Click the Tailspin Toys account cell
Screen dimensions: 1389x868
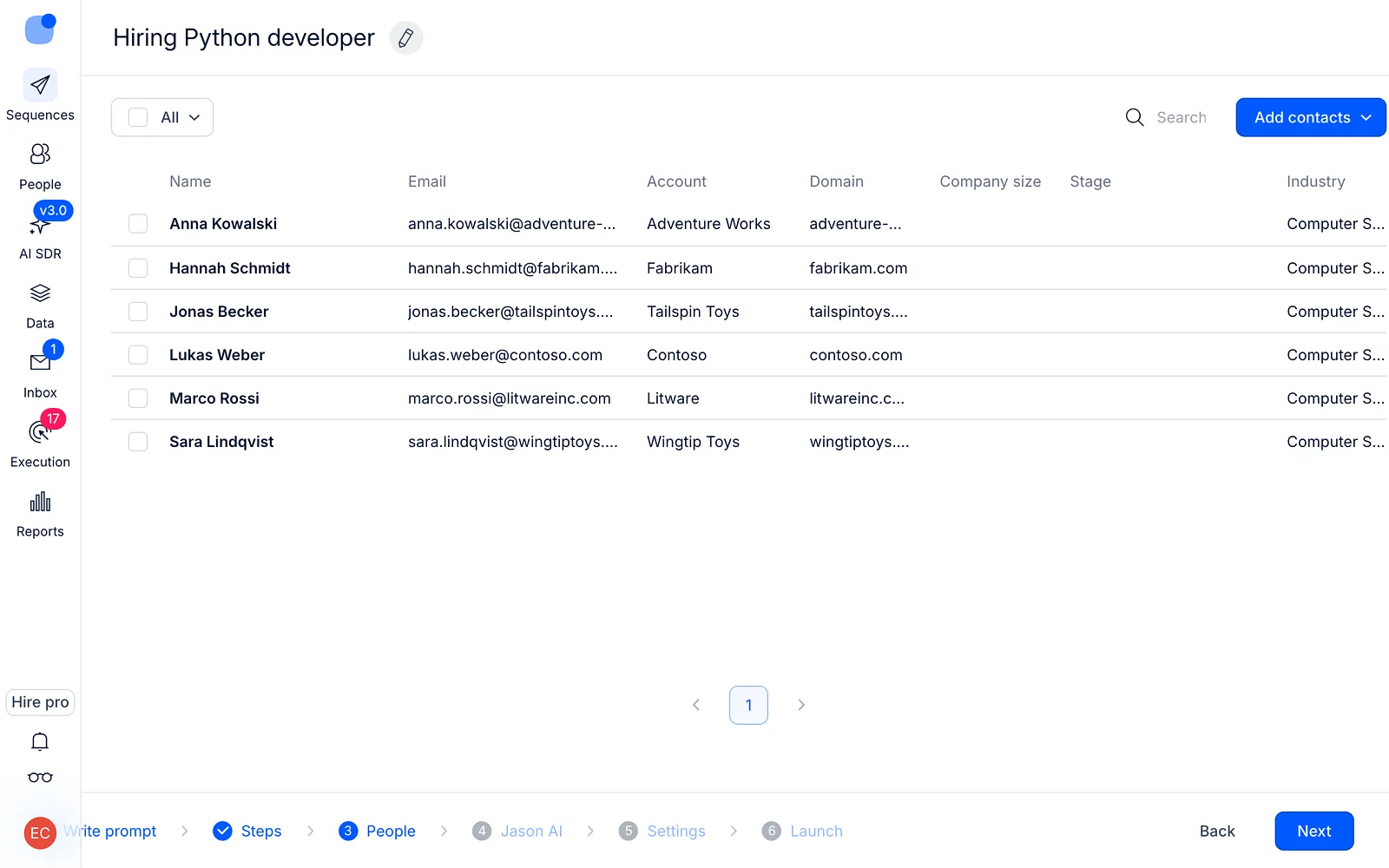(x=693, y=312)
